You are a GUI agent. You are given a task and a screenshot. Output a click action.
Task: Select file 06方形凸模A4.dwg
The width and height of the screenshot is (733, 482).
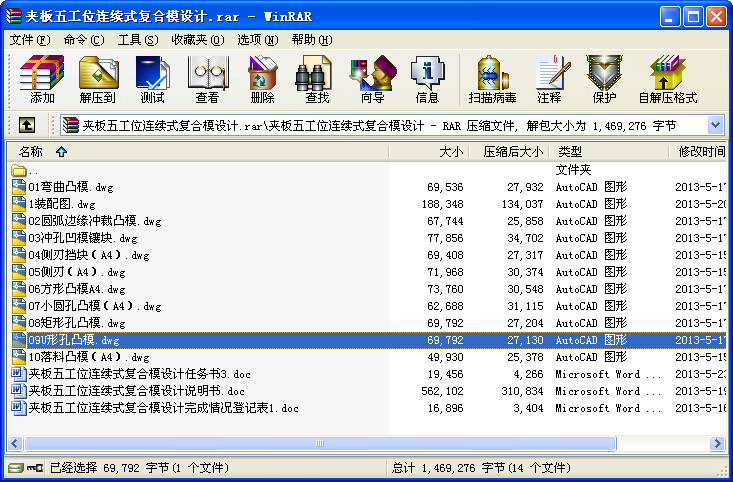click(77, 289)
